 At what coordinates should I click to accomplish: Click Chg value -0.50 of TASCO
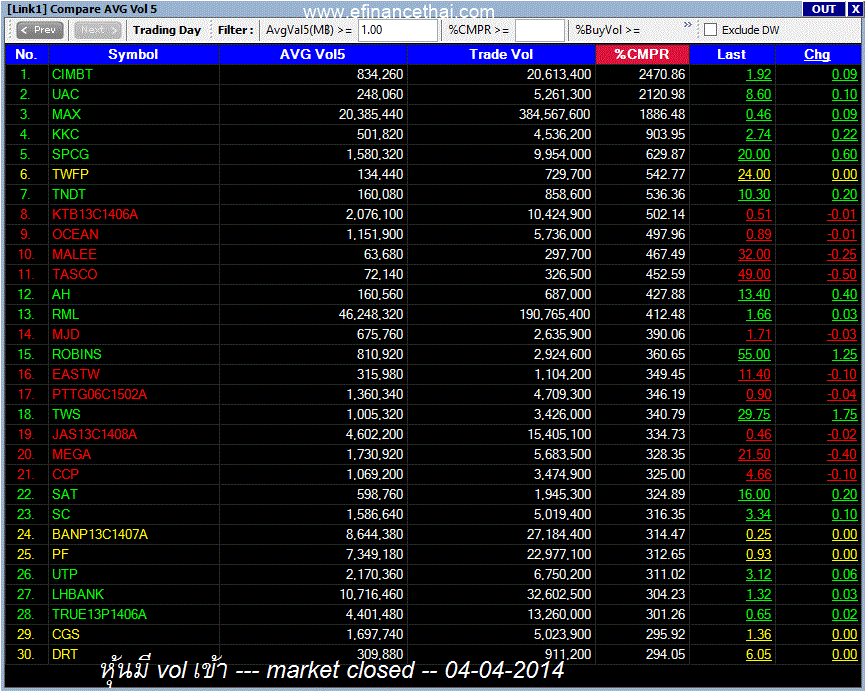coord(842,274)
